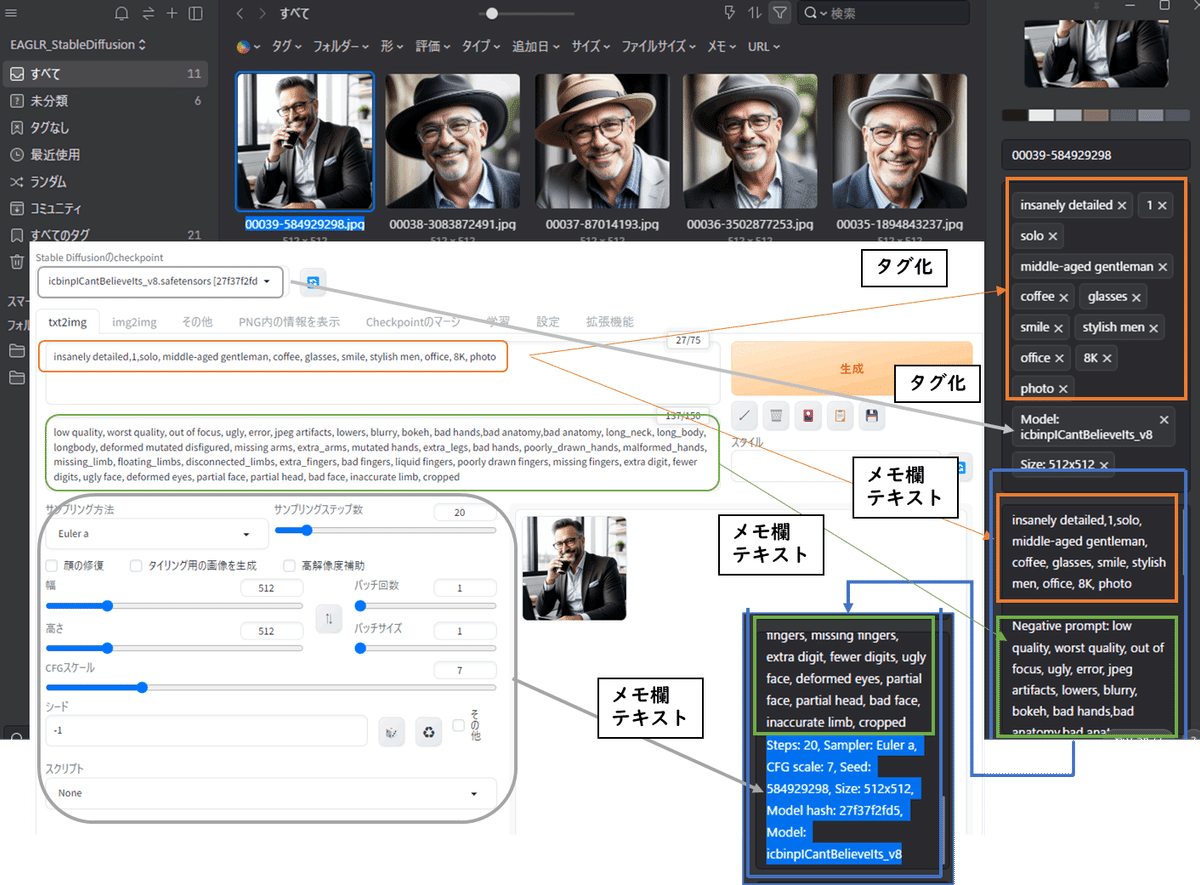Open the sort order icon

click(x=754, y=13)
